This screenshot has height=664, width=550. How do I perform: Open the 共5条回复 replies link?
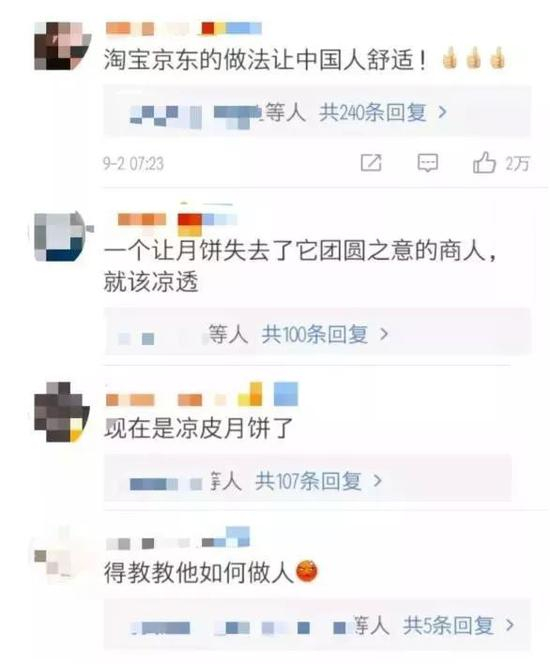448,625
